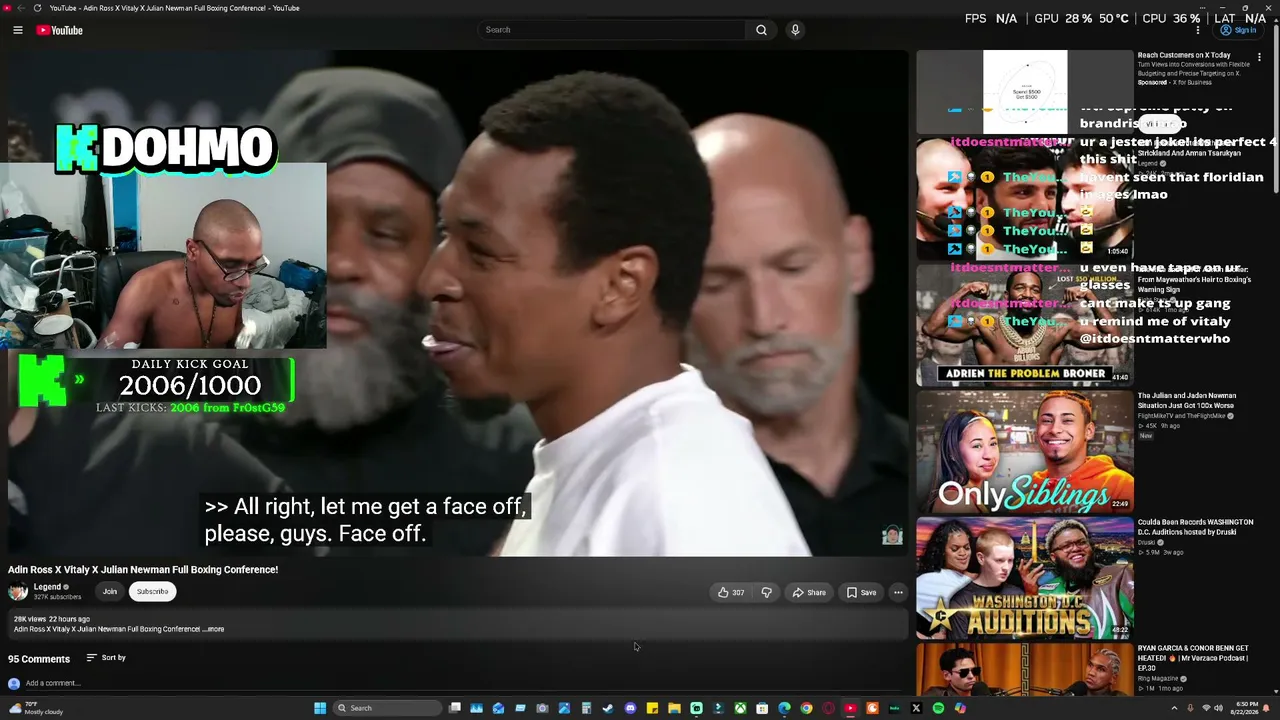This screenshot has width=1280, height=720.
Task: Open the Julian and Jadan Newman Situation title
Action: tap(1186, 401)
